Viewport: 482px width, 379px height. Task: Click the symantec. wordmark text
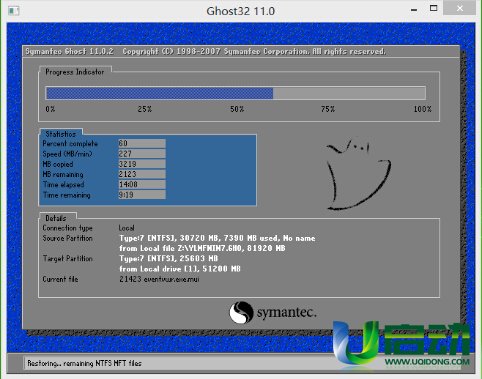pos(286,312)
